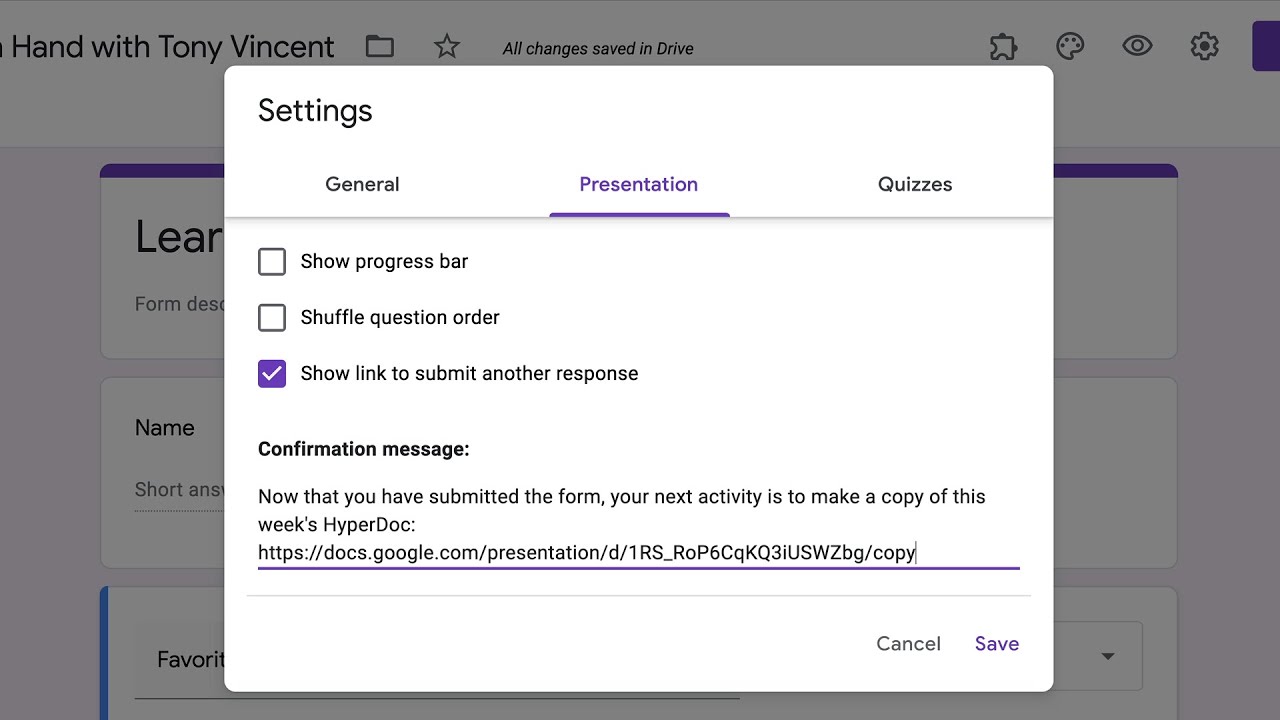
Task: Click the move to folder icon
Action: pos(380,46)
